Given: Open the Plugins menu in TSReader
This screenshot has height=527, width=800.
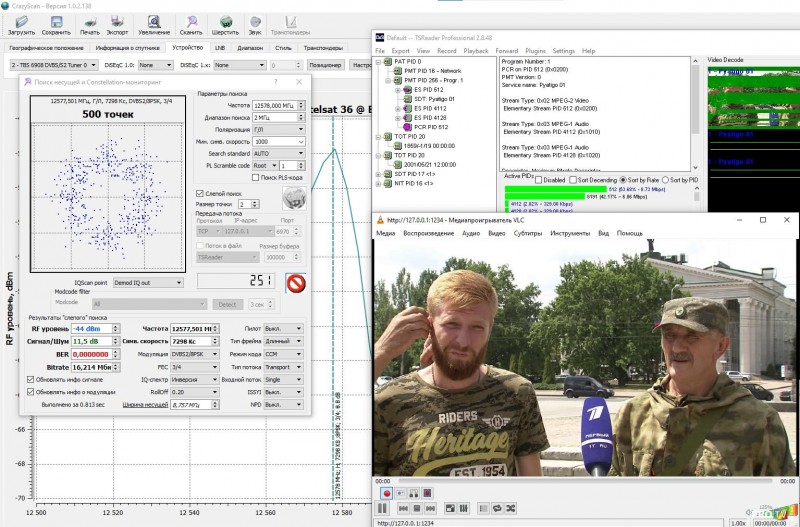Looking at the screenshot, I should tap(535, 50).
